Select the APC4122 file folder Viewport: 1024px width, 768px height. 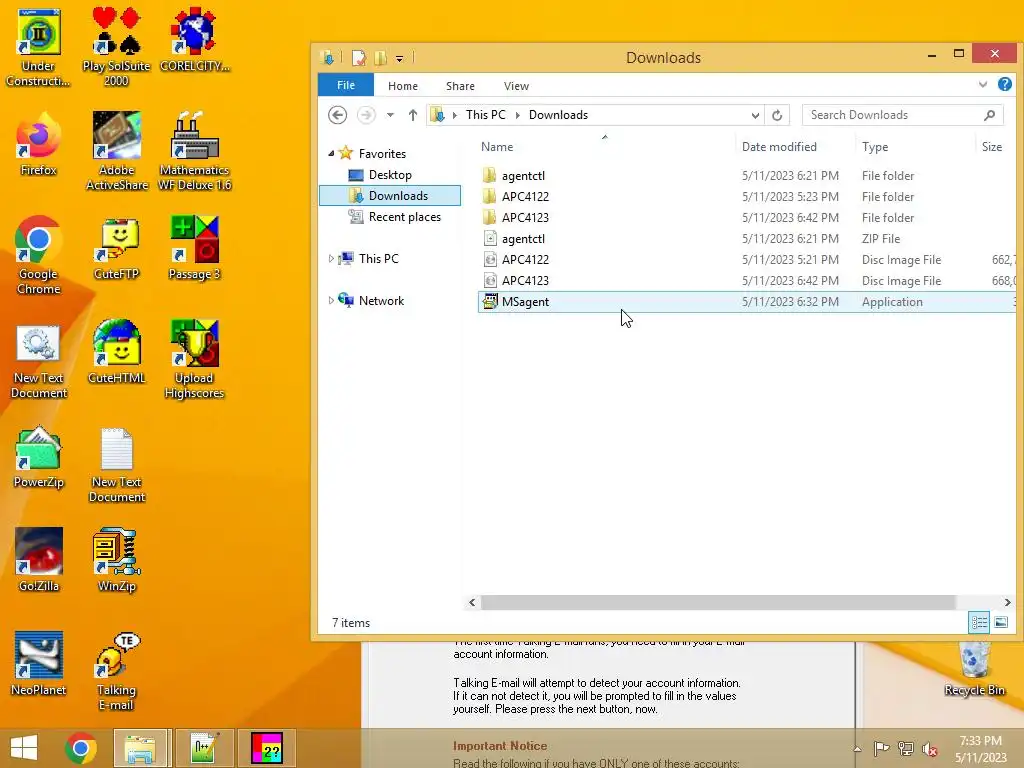coord(747,197)
